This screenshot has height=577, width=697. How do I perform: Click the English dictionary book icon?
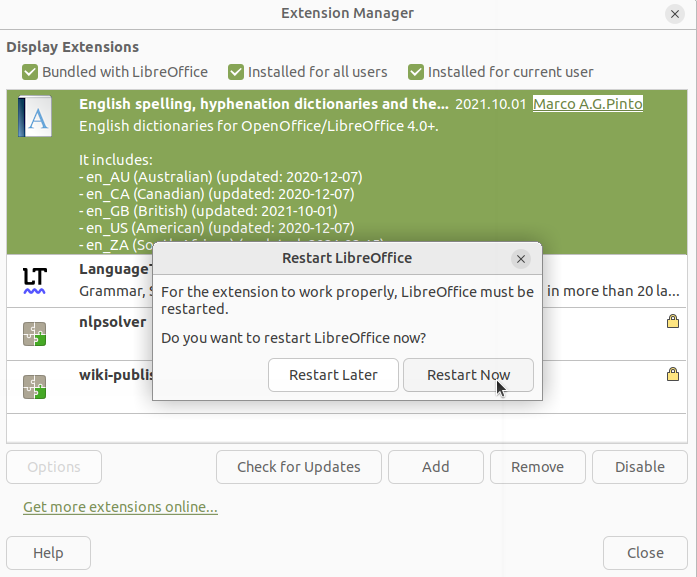pyautogui.click(x=35, y=116)
